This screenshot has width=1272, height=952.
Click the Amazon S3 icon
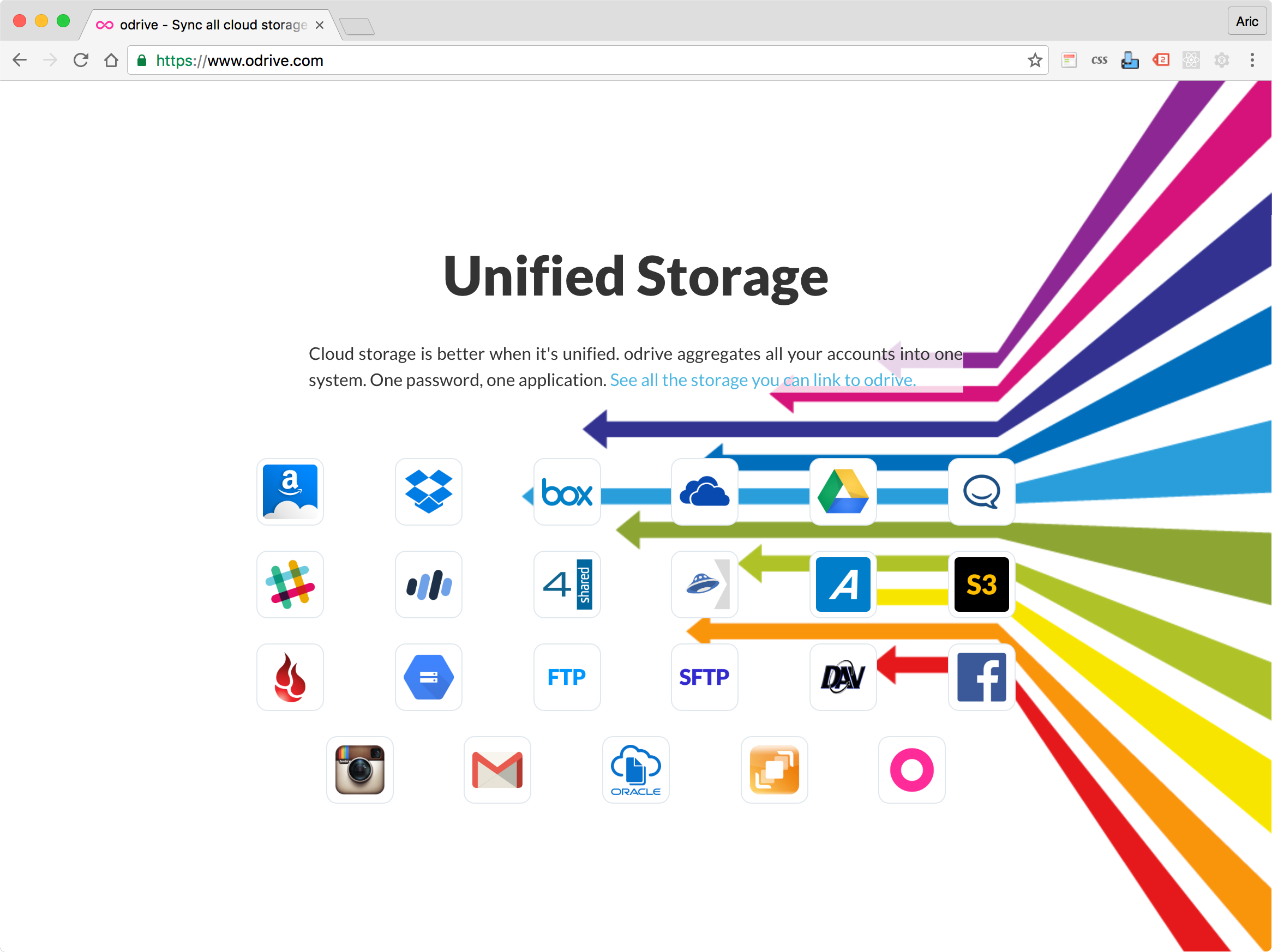pyautogui.click(x=981, y=584)
